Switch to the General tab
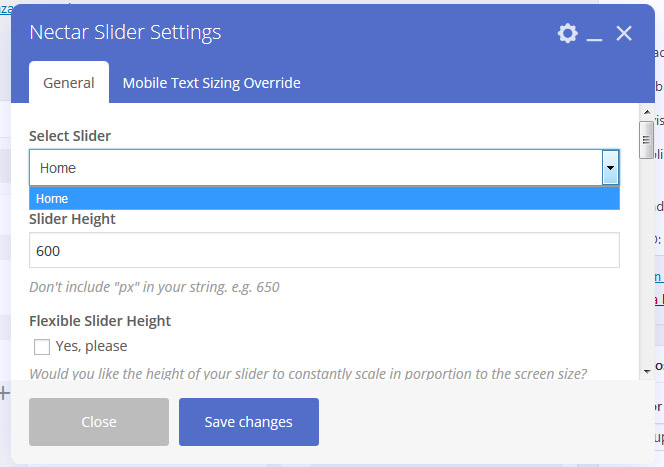The image size is (664, 467). 69,83
